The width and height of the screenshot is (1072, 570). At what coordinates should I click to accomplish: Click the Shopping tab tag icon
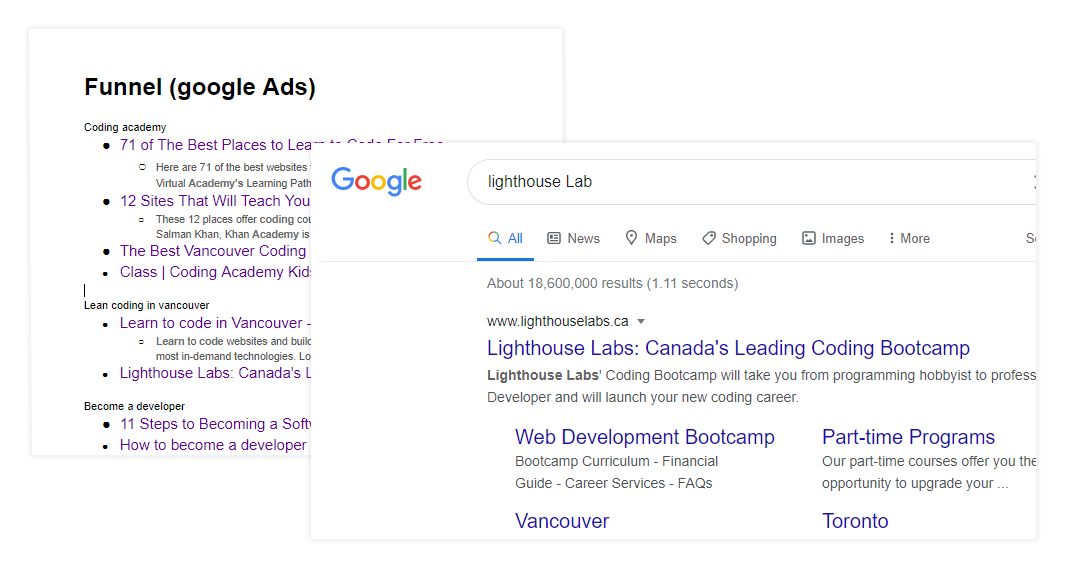coord(709,238)
